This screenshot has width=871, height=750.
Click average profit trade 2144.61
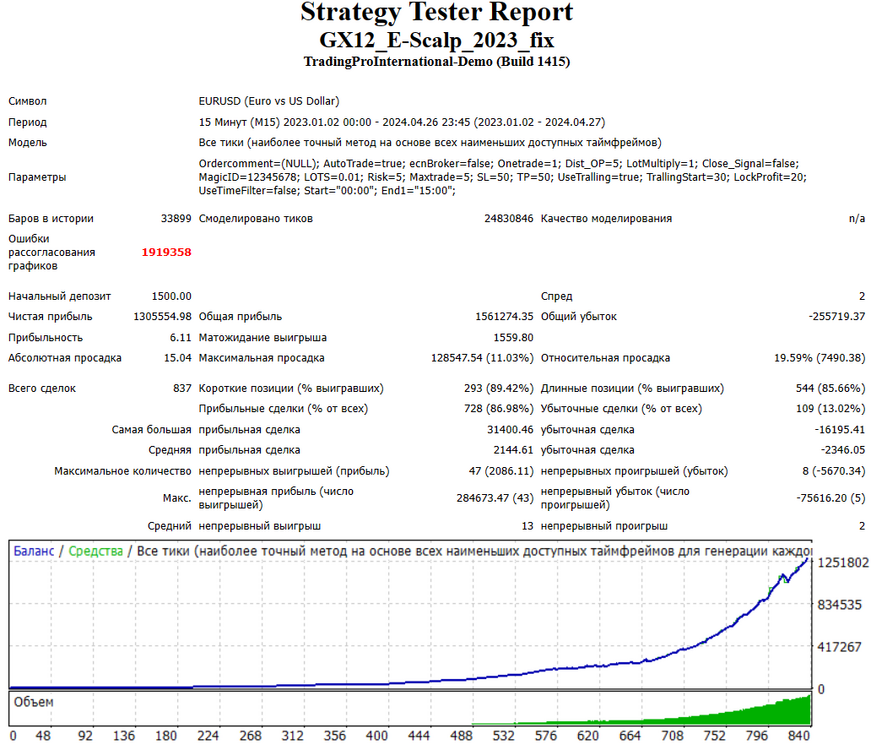pyautogui.click(x=513, y=451)
